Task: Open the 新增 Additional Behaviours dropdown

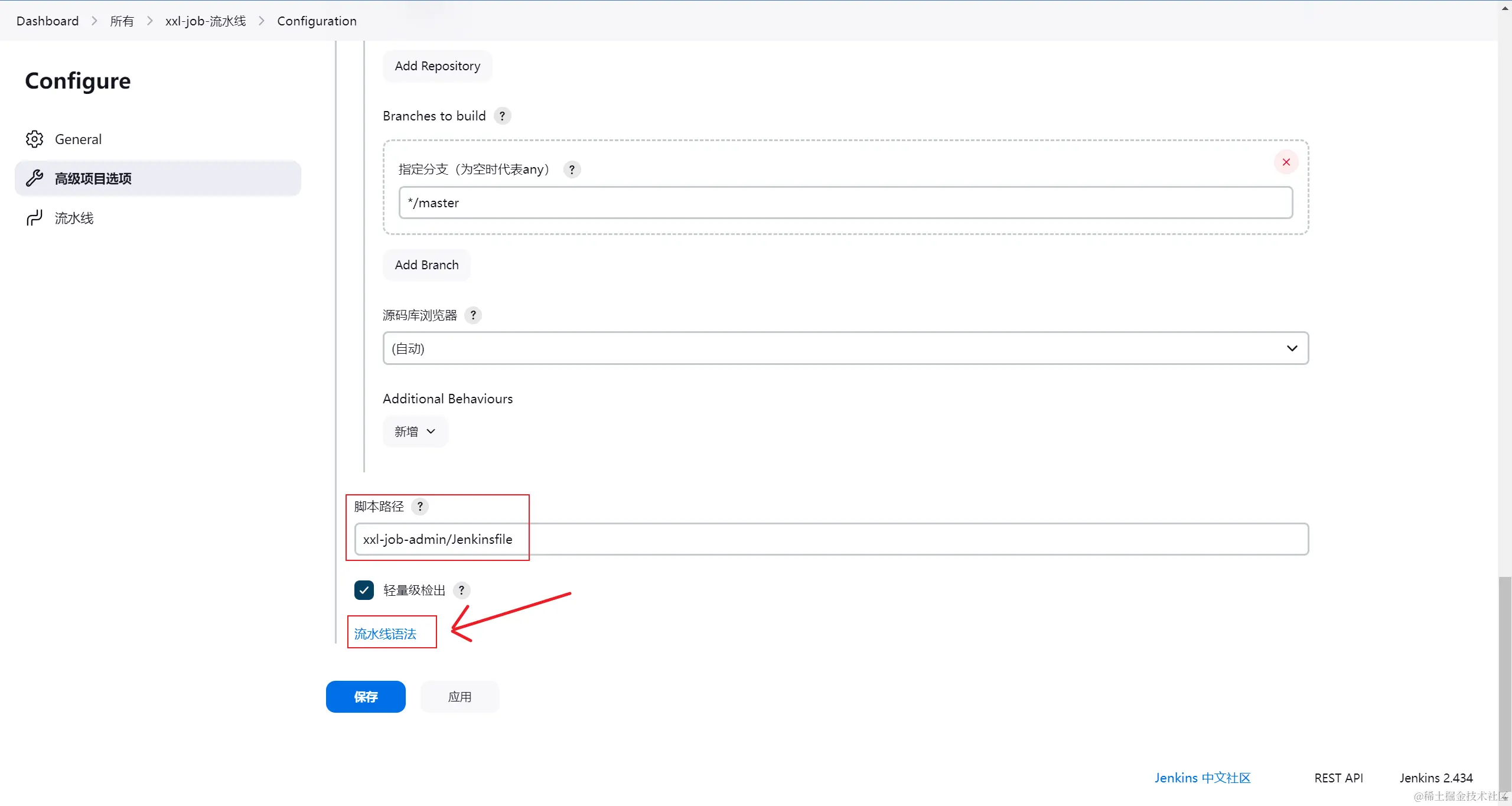Action: tap(415, 432)
